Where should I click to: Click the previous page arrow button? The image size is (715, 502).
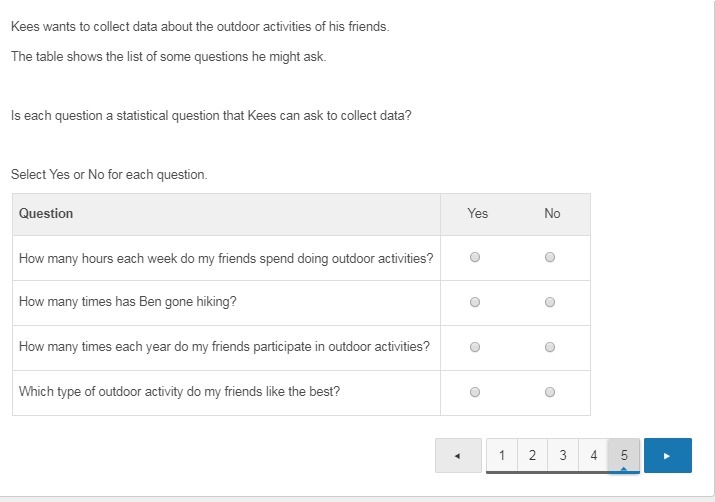458,456
